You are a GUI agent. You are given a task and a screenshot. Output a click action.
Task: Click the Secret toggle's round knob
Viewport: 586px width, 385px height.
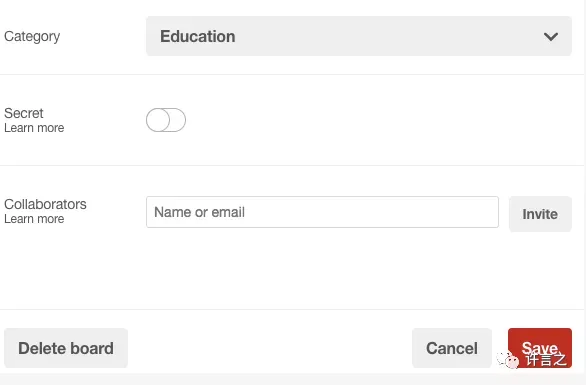tap(158, 120)
